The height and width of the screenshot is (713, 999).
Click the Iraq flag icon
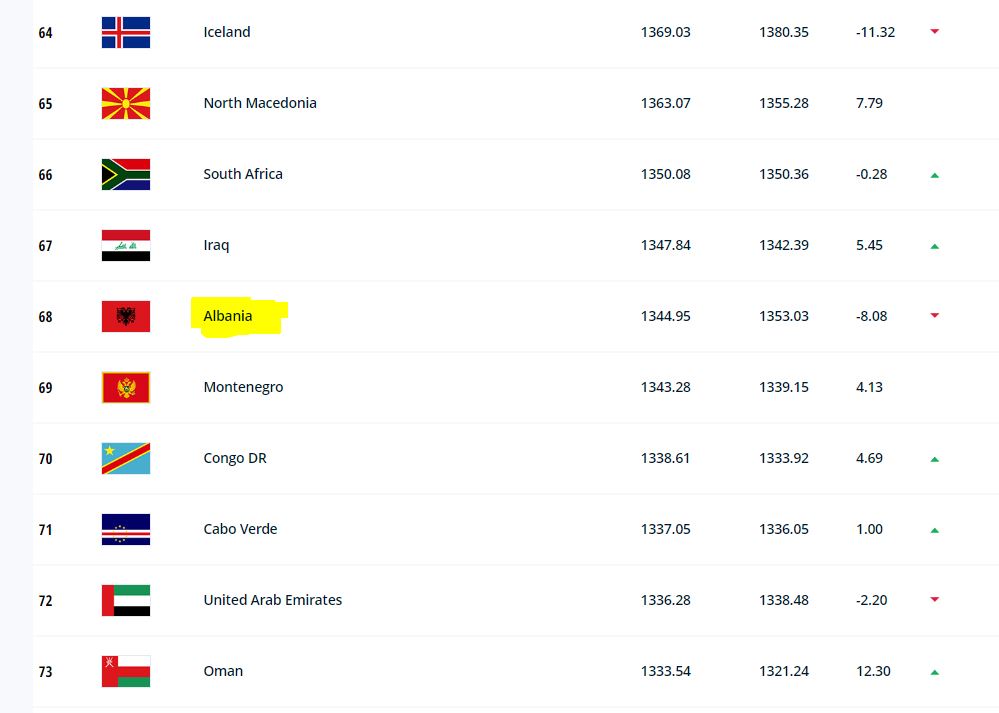126,245
